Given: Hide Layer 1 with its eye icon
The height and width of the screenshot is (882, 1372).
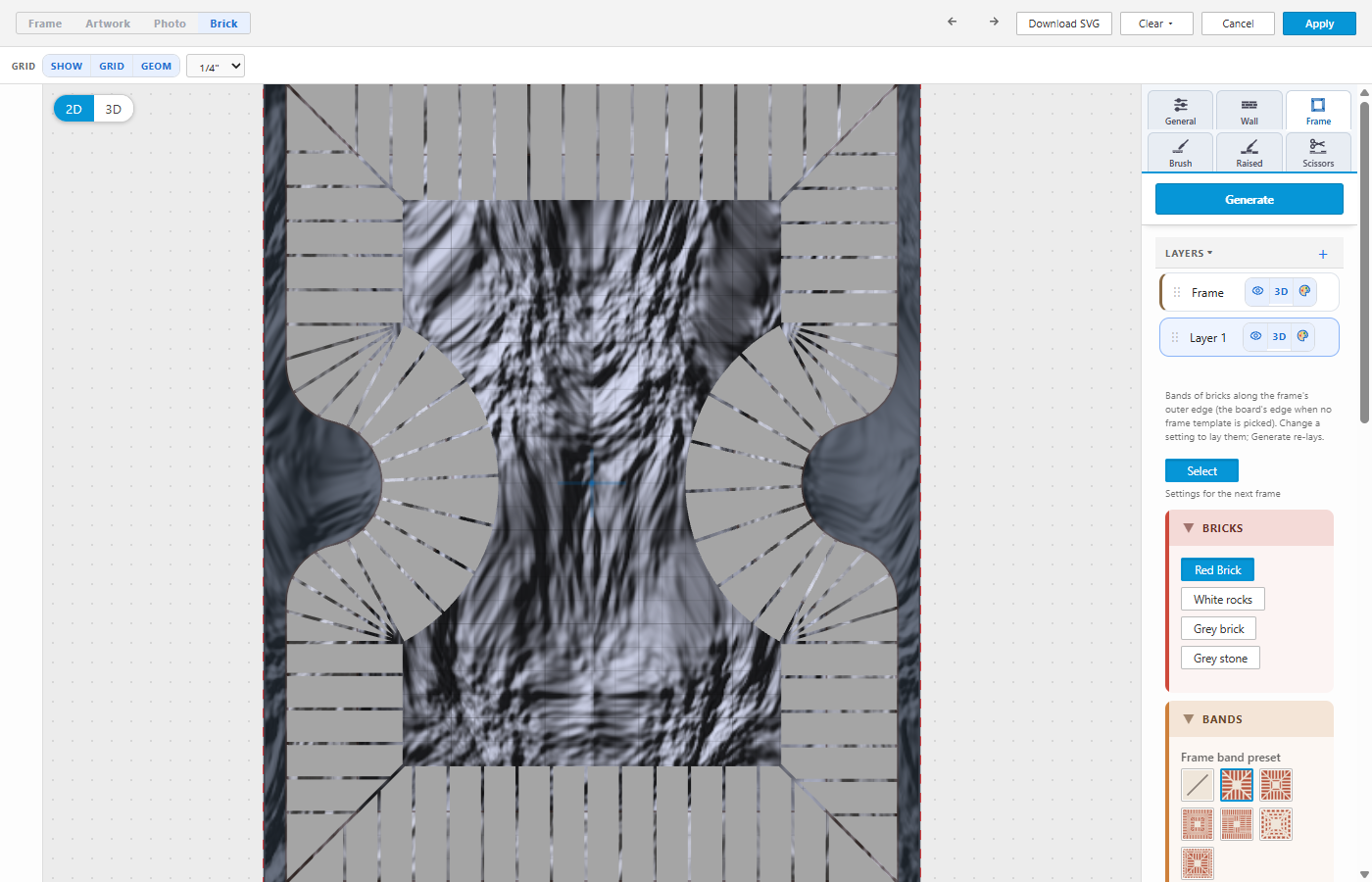Looking at the screenshot, I should click(x=1255, y=336).
